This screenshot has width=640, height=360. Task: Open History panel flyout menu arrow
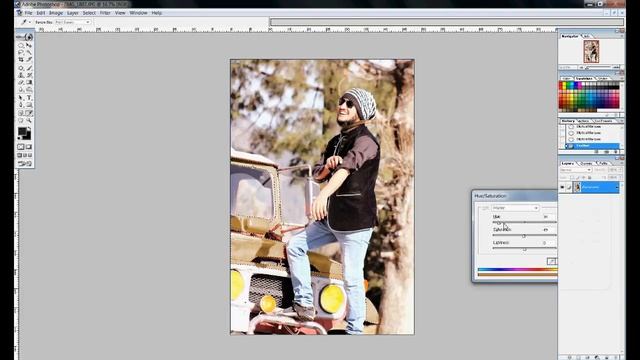click(622, 121)
